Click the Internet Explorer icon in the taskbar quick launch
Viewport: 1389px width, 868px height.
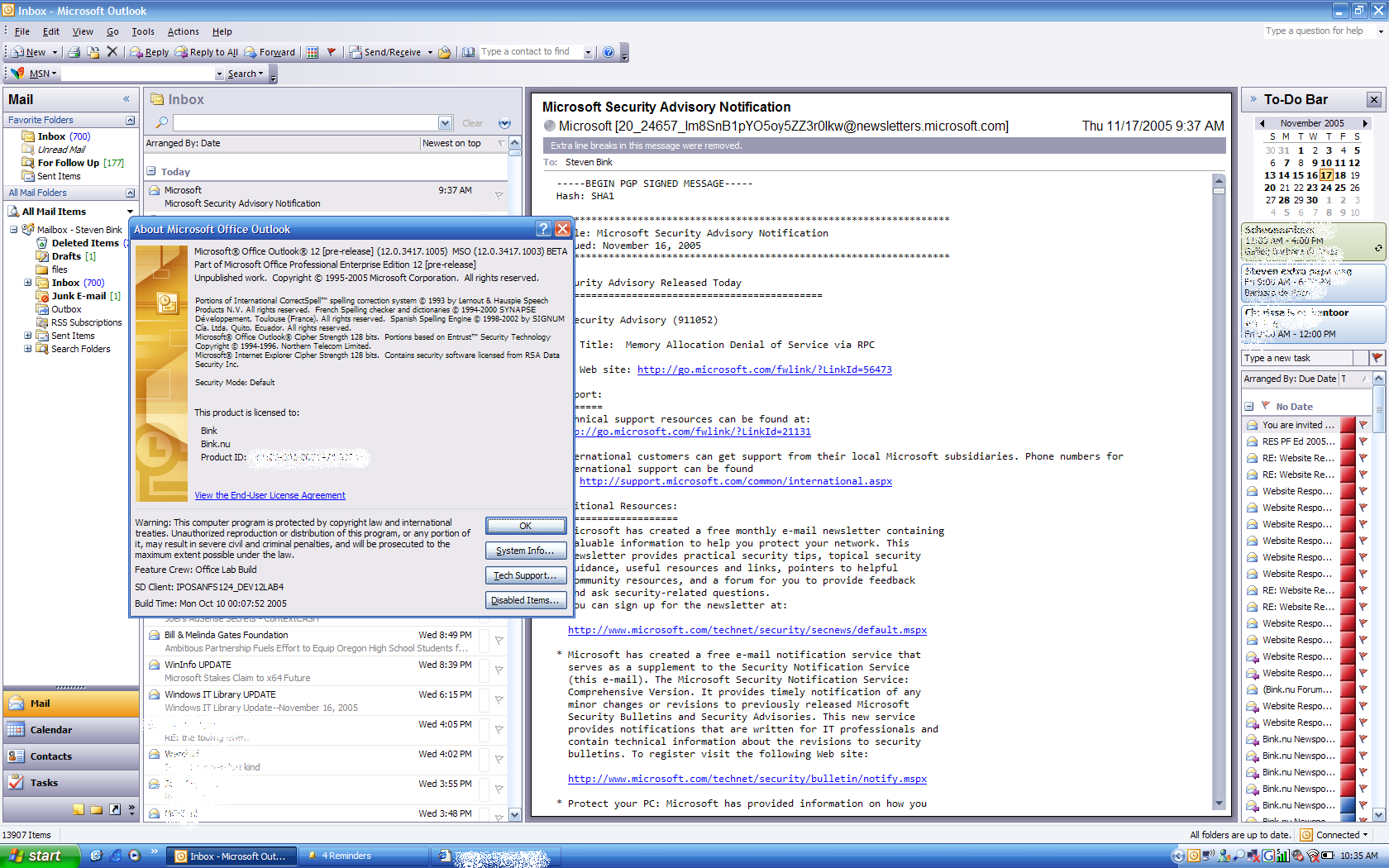pos(115,856)
